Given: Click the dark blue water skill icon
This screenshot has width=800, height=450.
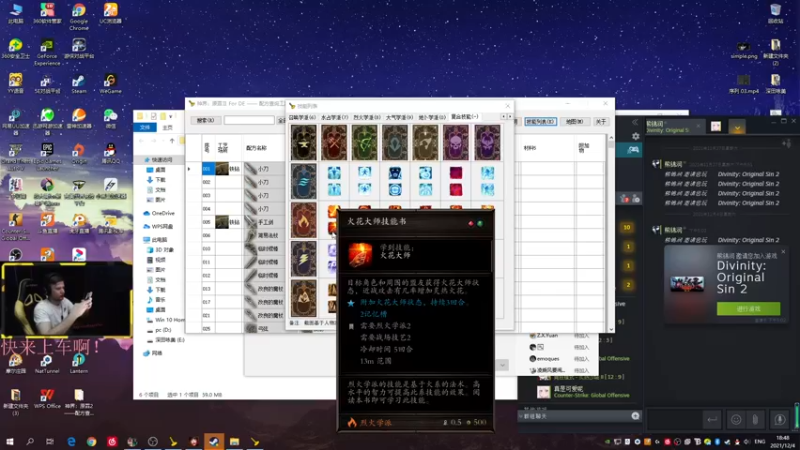Looking at the screenshot, I should tap(395, 172).
